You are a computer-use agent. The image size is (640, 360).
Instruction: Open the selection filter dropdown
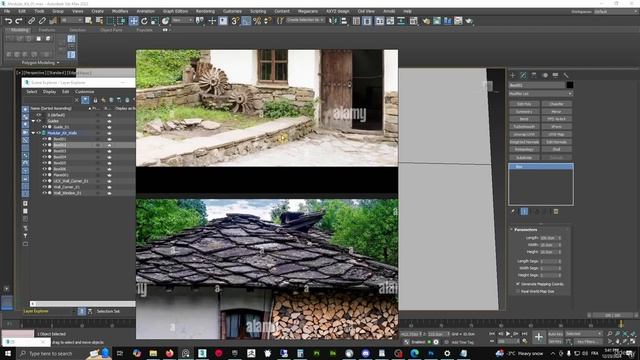pos(71,20)
